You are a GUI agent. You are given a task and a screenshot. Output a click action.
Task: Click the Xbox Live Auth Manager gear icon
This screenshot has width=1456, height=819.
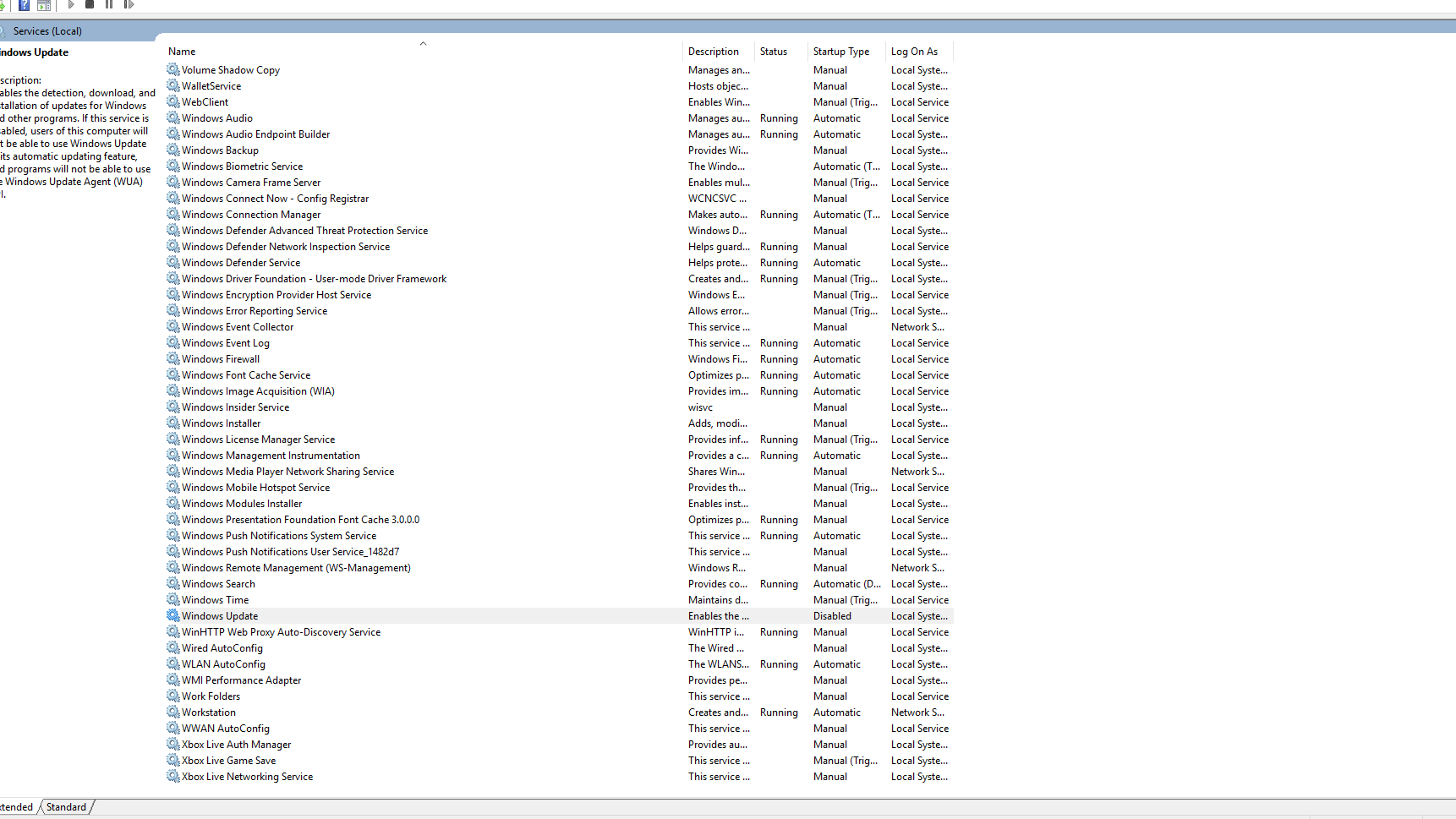173,744
